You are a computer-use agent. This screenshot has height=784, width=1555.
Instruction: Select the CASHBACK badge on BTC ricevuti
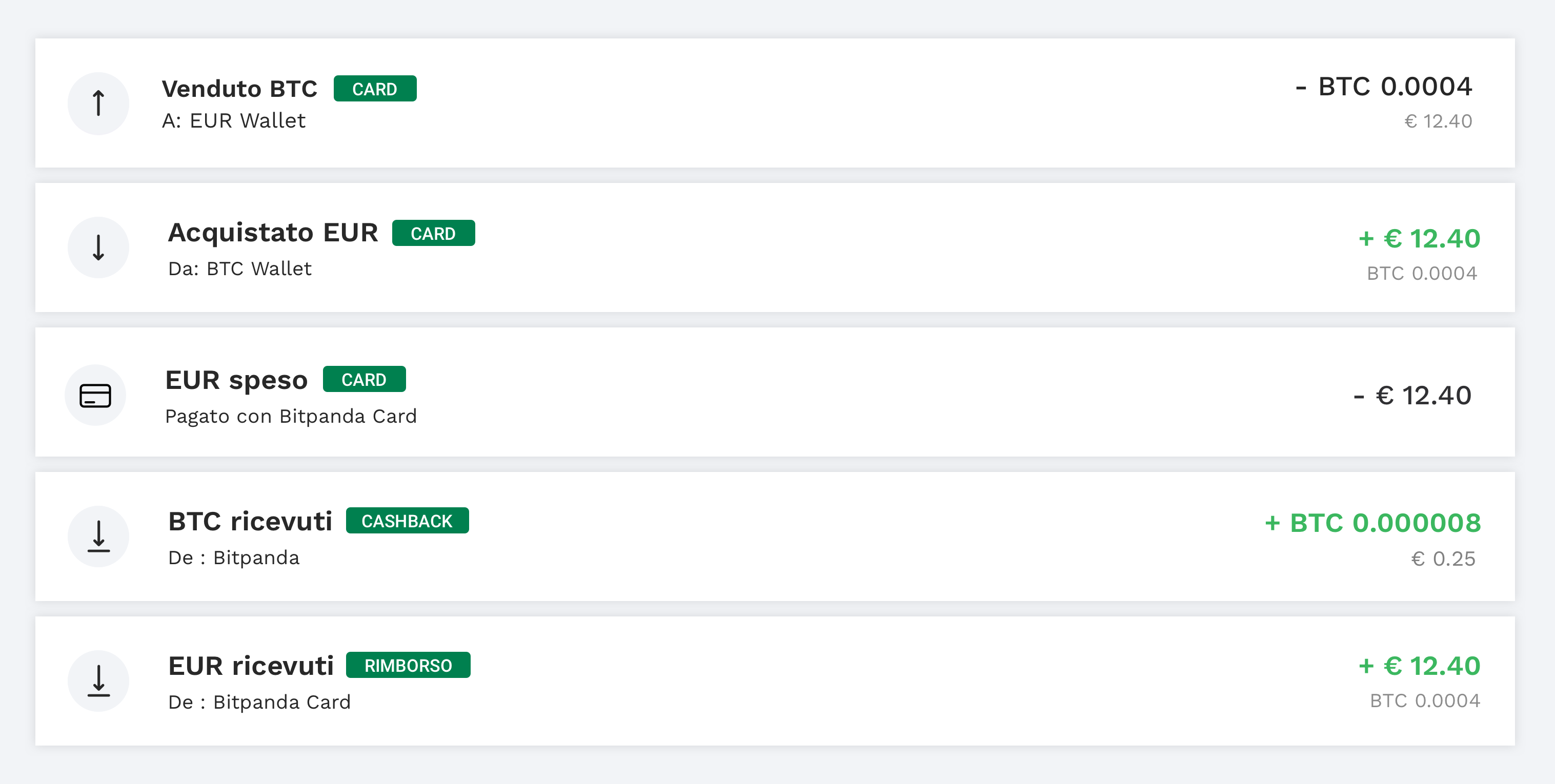click(x=408, y=520)
